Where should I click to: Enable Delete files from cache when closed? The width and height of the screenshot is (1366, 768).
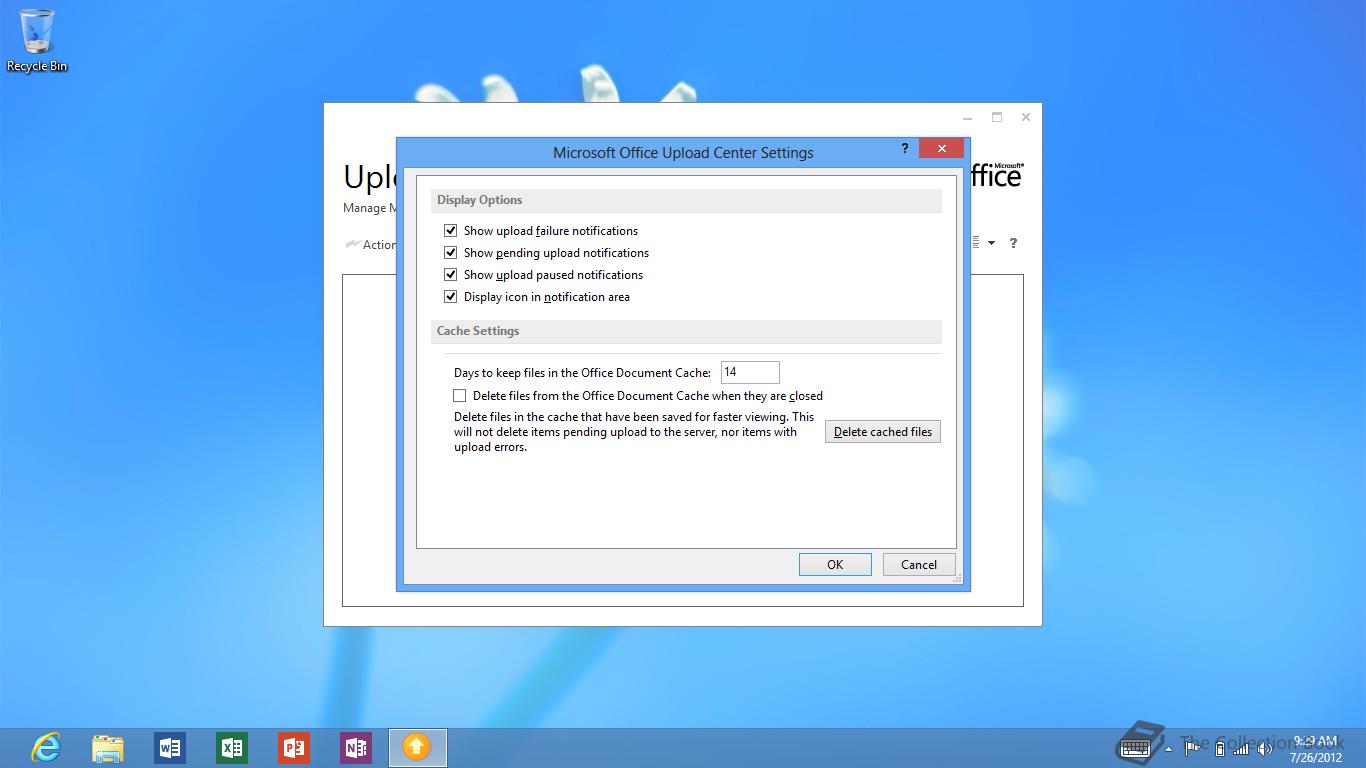coord(460,395)
